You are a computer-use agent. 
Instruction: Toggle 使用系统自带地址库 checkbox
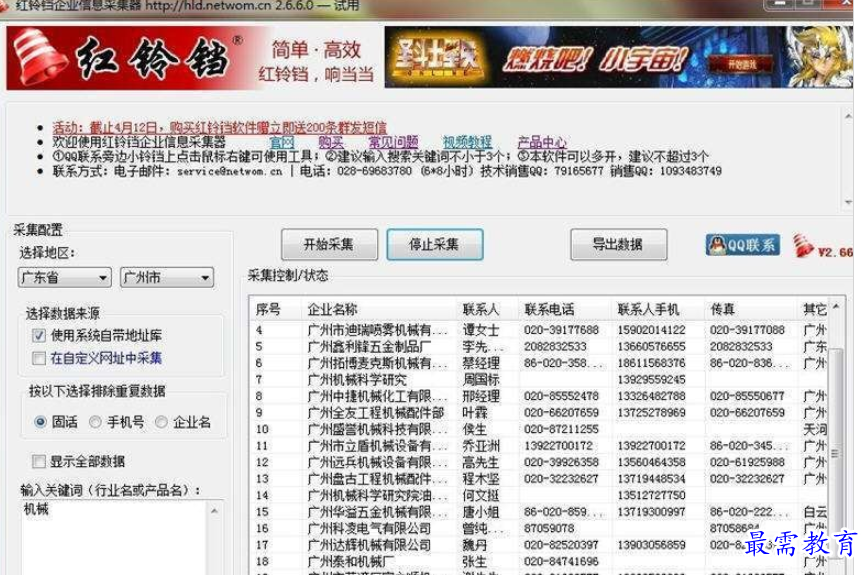click(39, 335)
